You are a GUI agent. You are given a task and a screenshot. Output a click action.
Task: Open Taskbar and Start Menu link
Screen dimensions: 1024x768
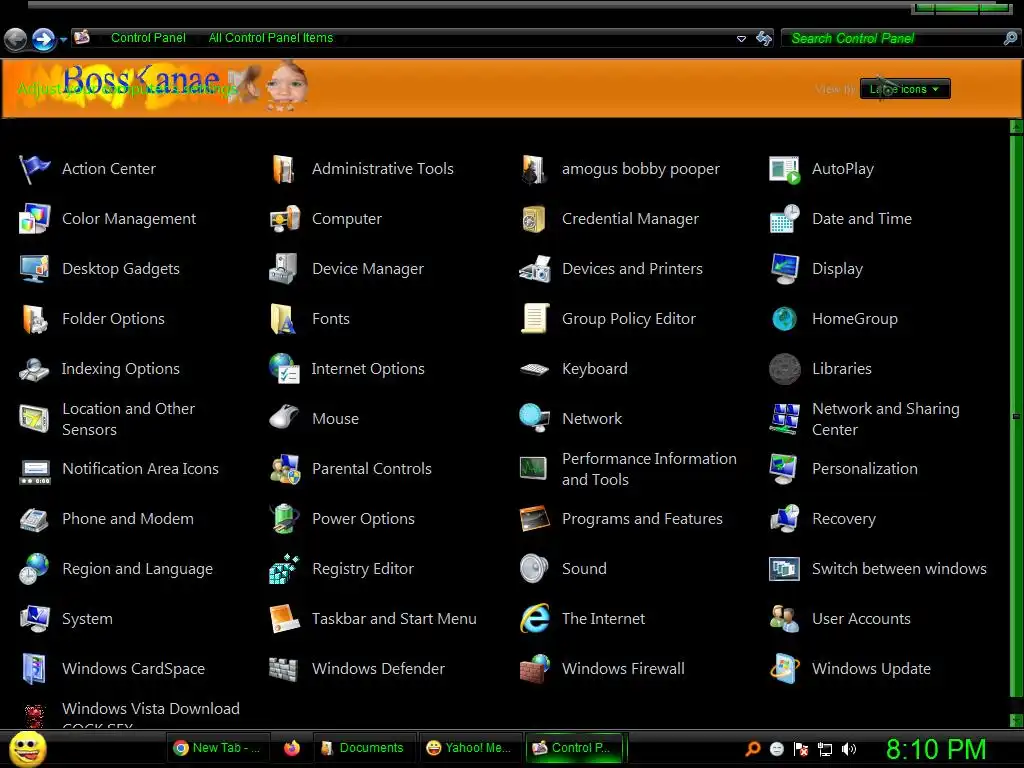394,619
